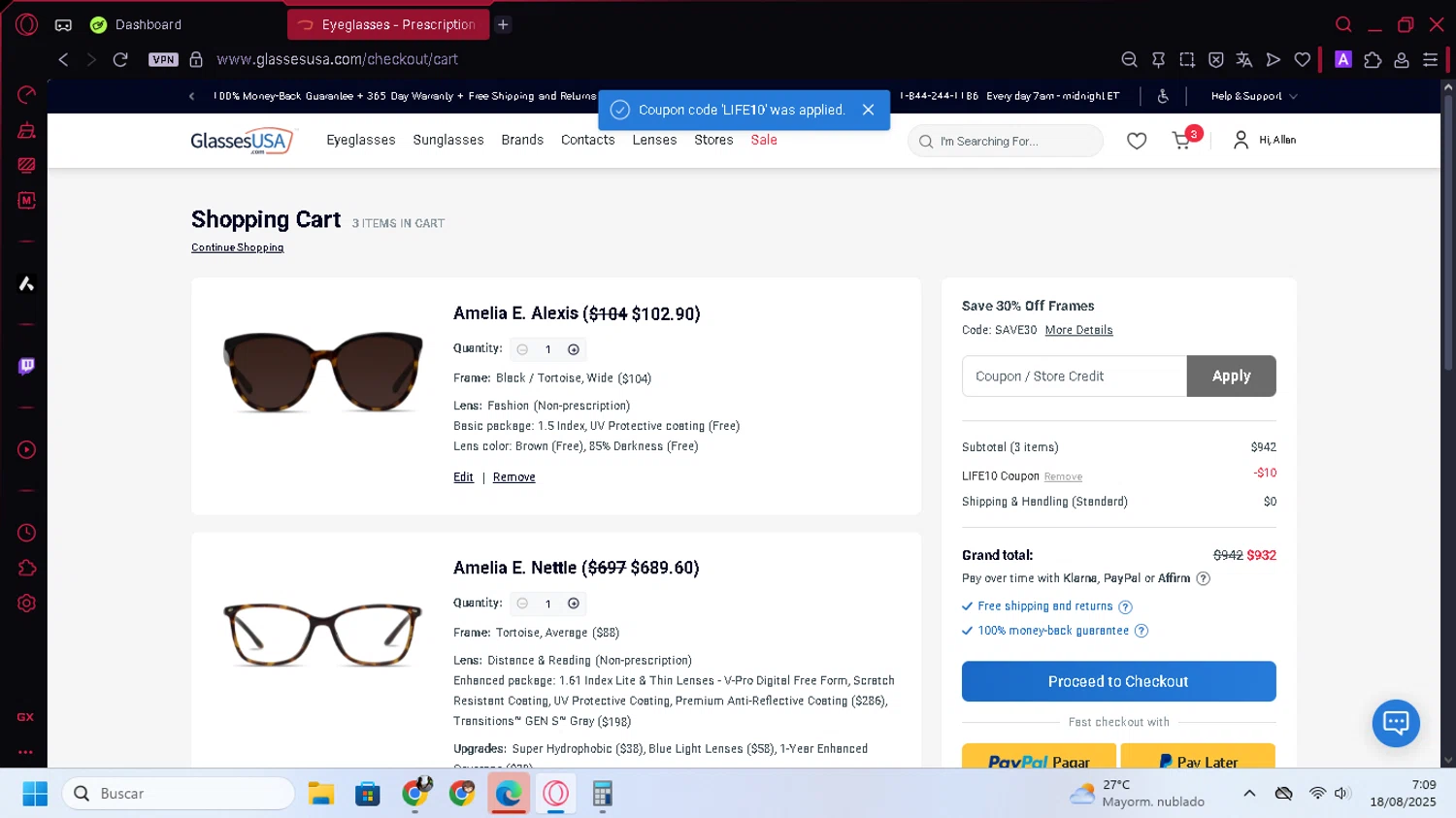Remove the LIFE10 coupon

click(x=1063, y=477)
